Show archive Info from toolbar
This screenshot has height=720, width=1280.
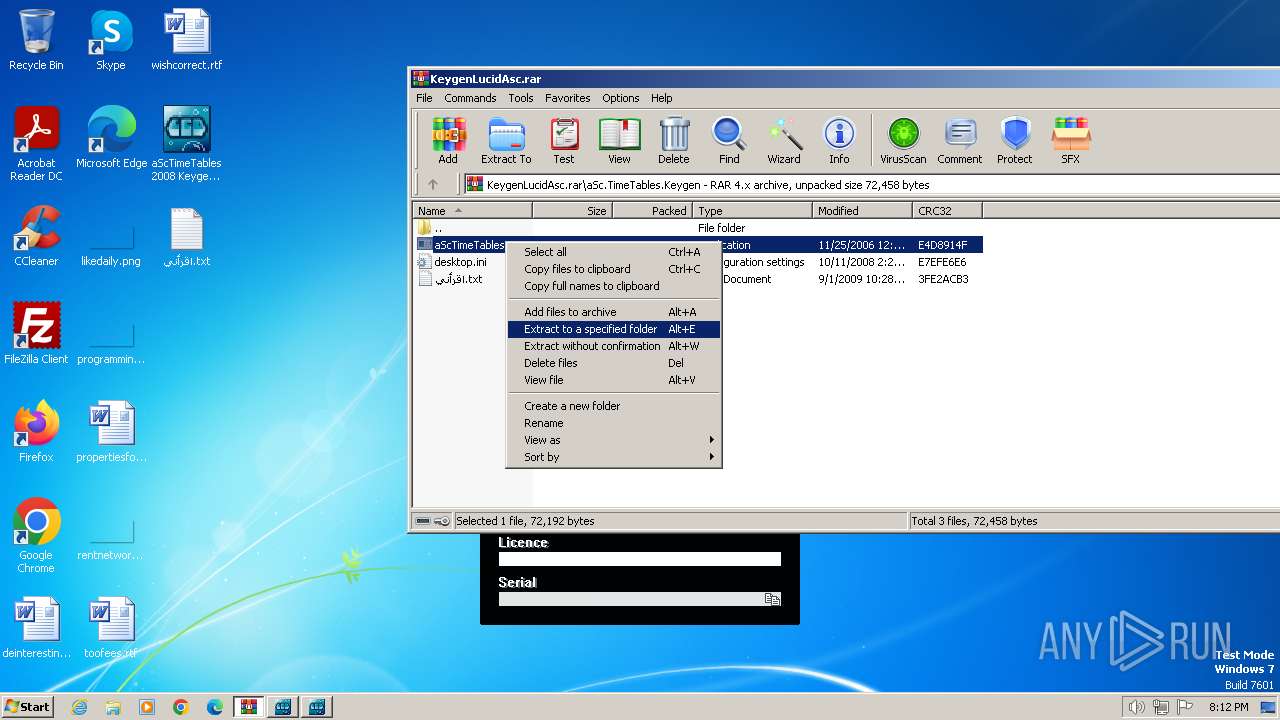pyautogui.click(x=839, y=140)
